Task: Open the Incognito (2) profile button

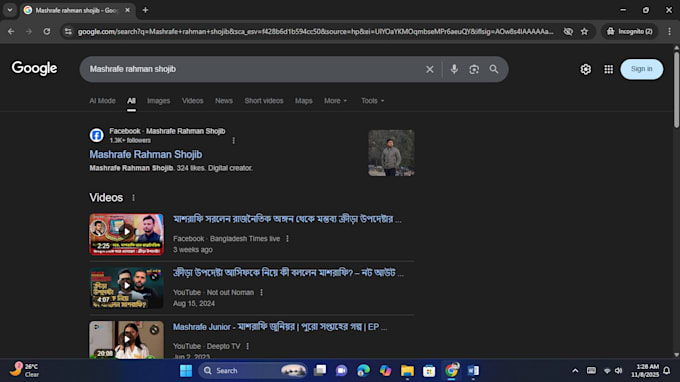Action: (630, 32)
